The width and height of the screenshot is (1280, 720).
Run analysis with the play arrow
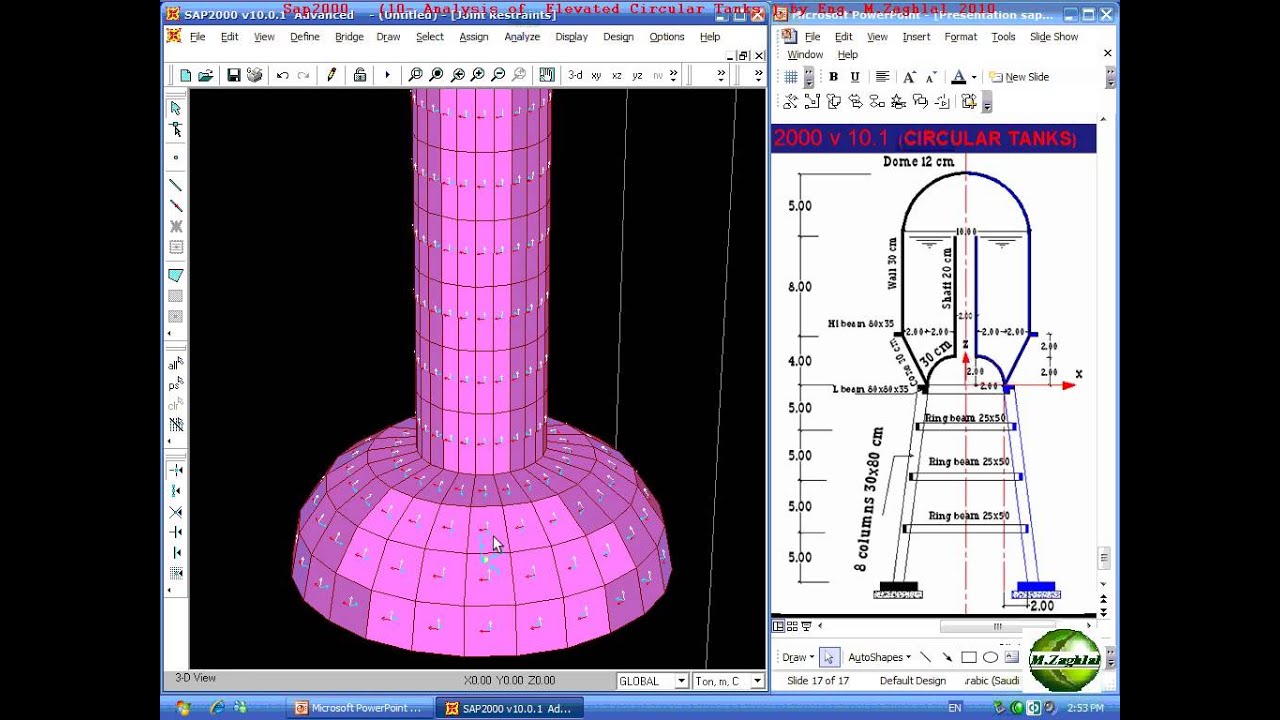(x=387, y=75)
